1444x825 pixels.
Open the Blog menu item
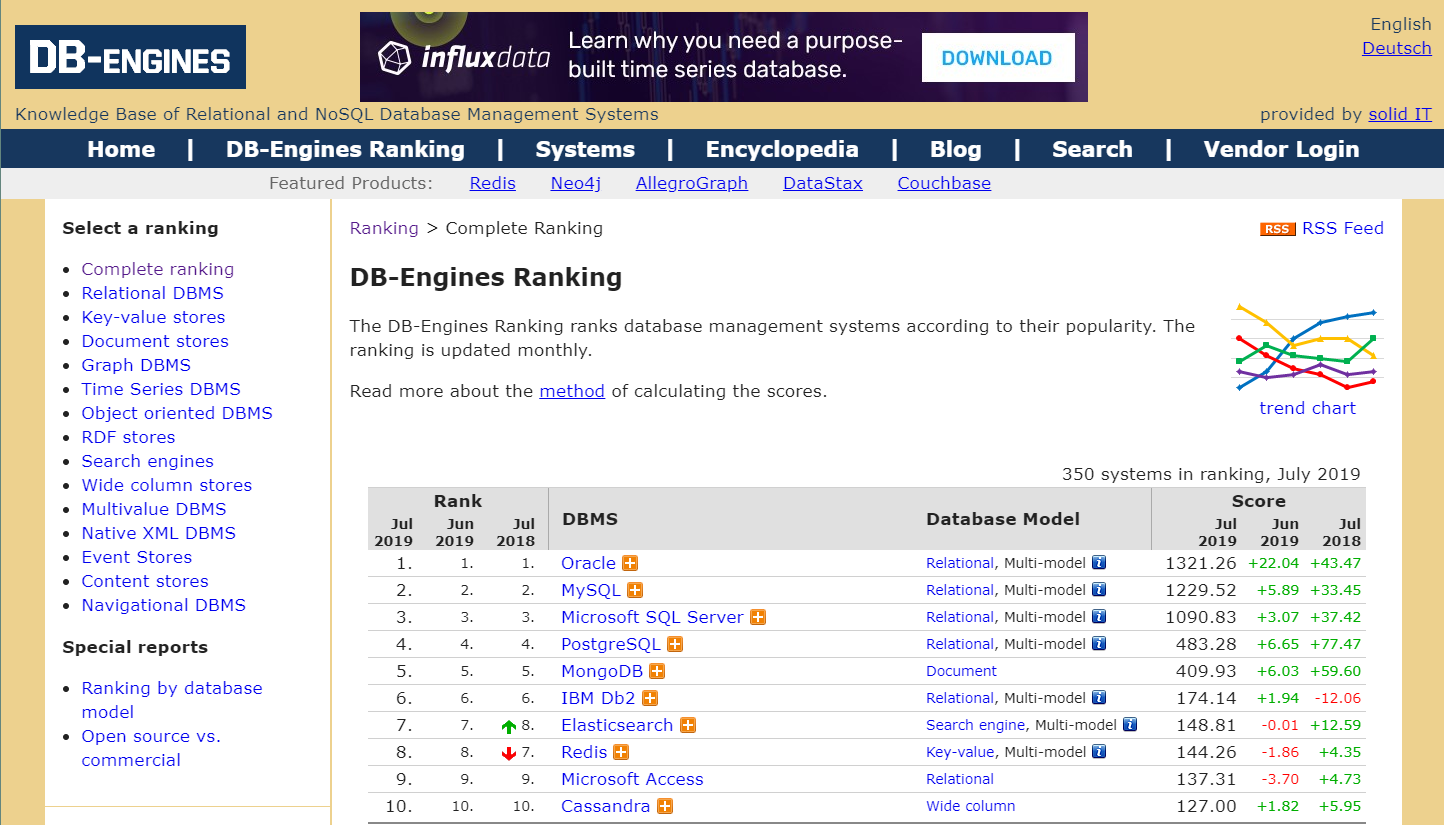coord(956,149)
